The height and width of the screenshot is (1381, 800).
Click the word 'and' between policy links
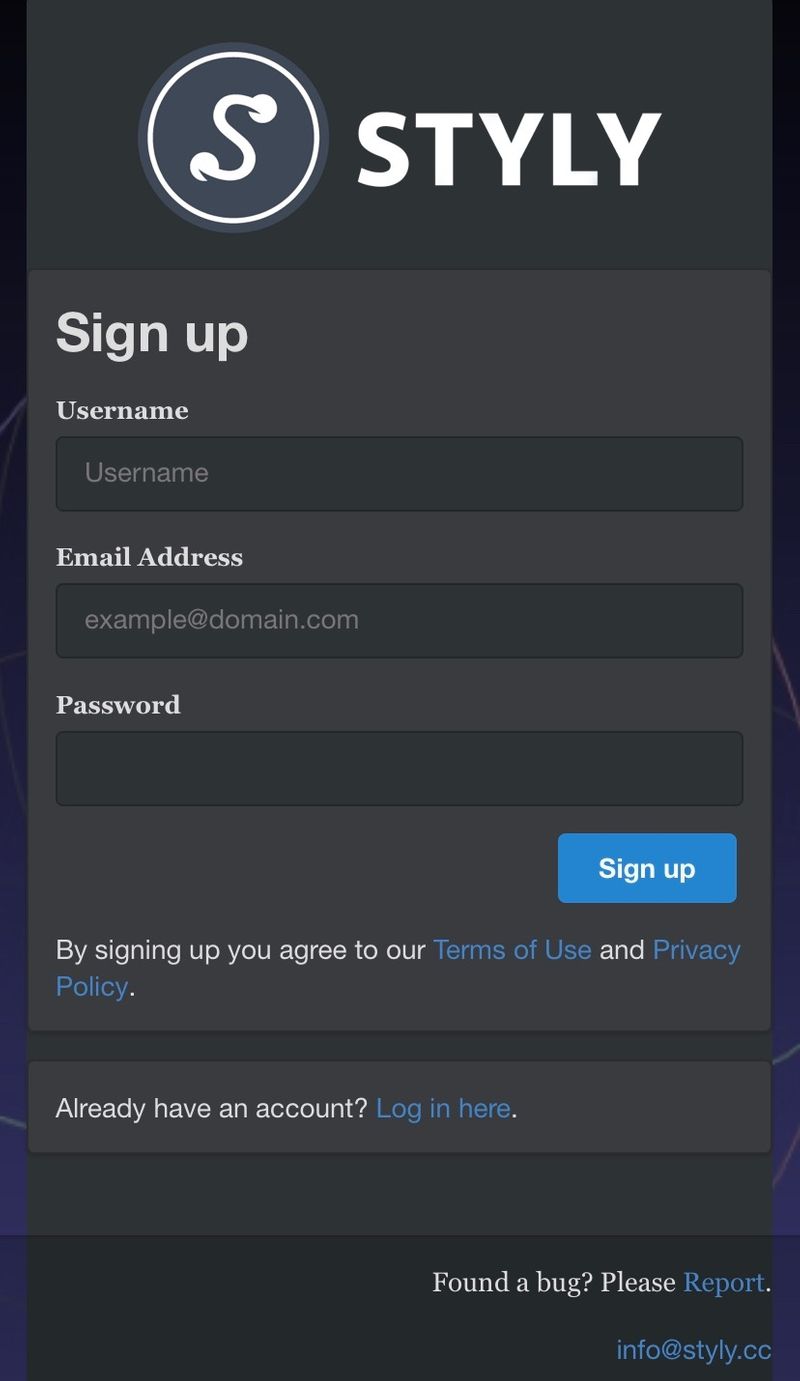[x=622, y=950]
